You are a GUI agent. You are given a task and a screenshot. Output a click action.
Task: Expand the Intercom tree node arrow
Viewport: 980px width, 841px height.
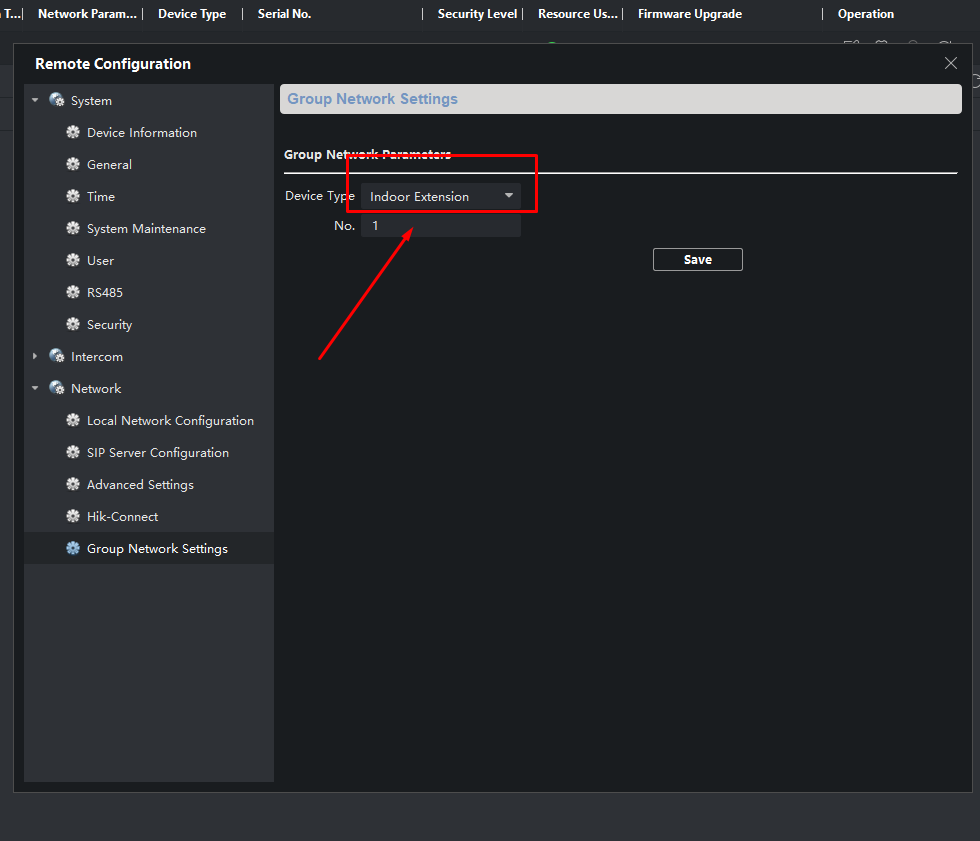35,356
